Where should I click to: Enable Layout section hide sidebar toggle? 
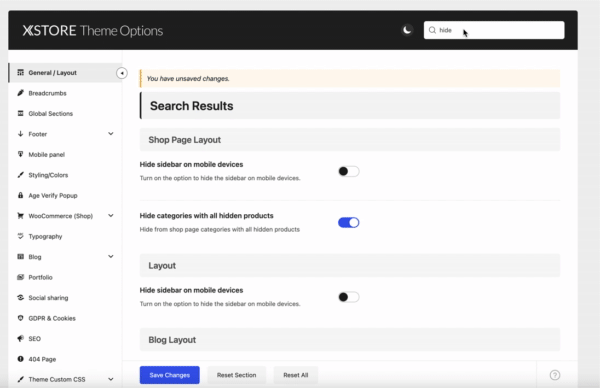349,297
